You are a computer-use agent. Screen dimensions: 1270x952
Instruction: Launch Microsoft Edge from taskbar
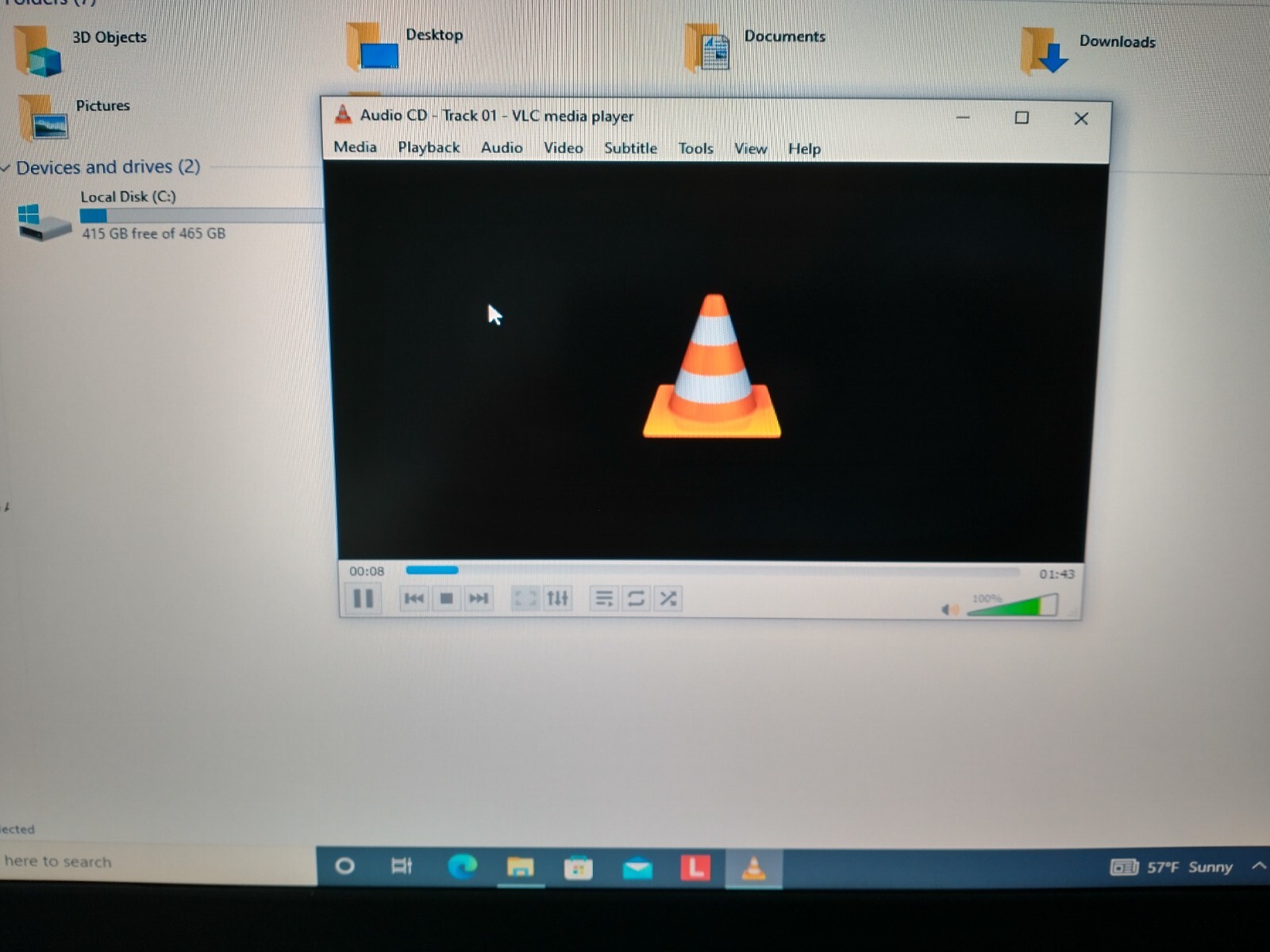462,866
